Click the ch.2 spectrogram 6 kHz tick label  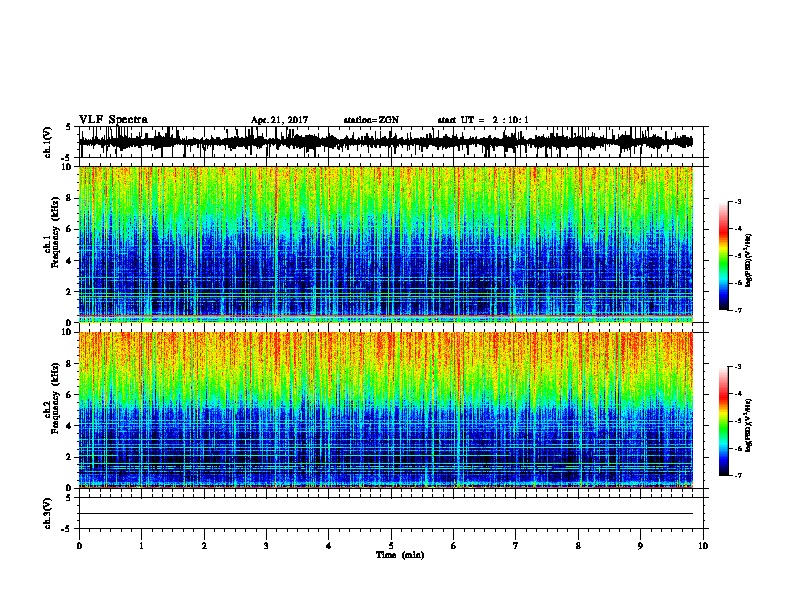(70, 395)
